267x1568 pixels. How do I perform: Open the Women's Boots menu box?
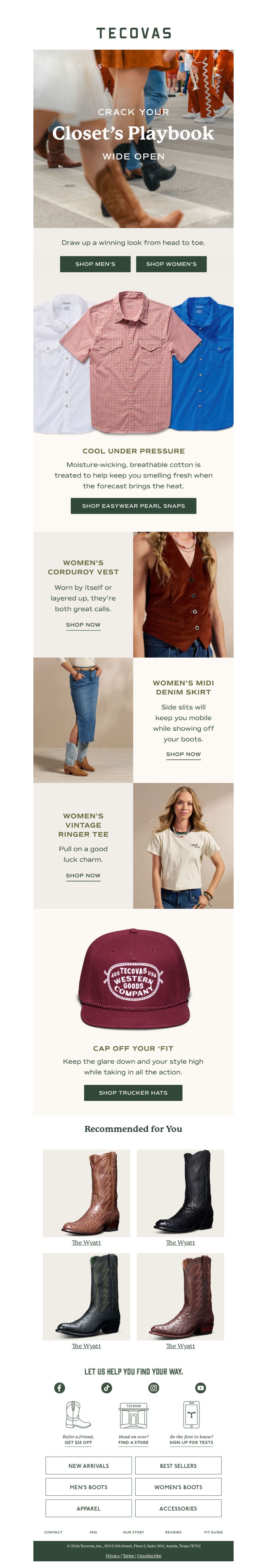pos(178,1487)
